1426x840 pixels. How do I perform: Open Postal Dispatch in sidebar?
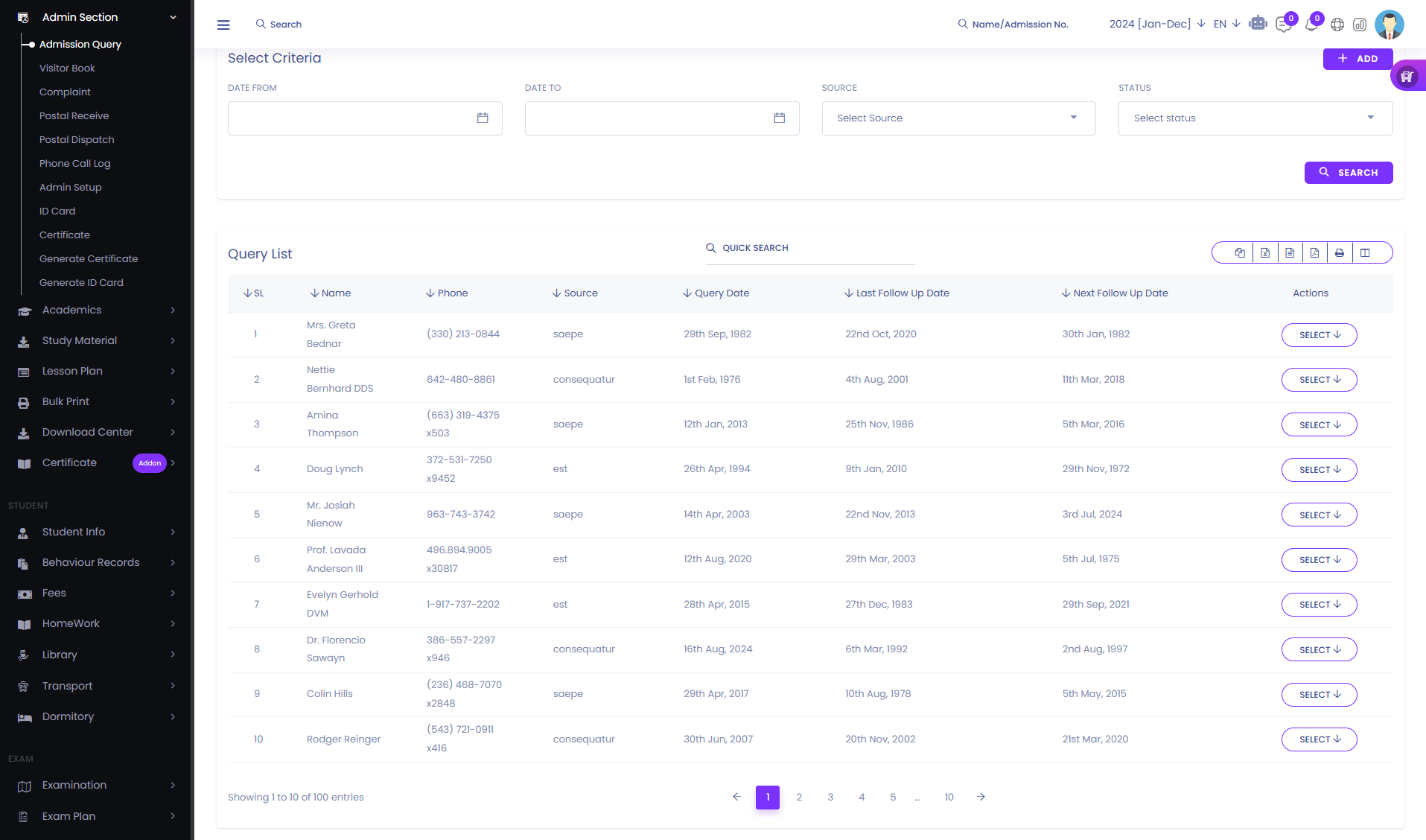tap(77, 139)
